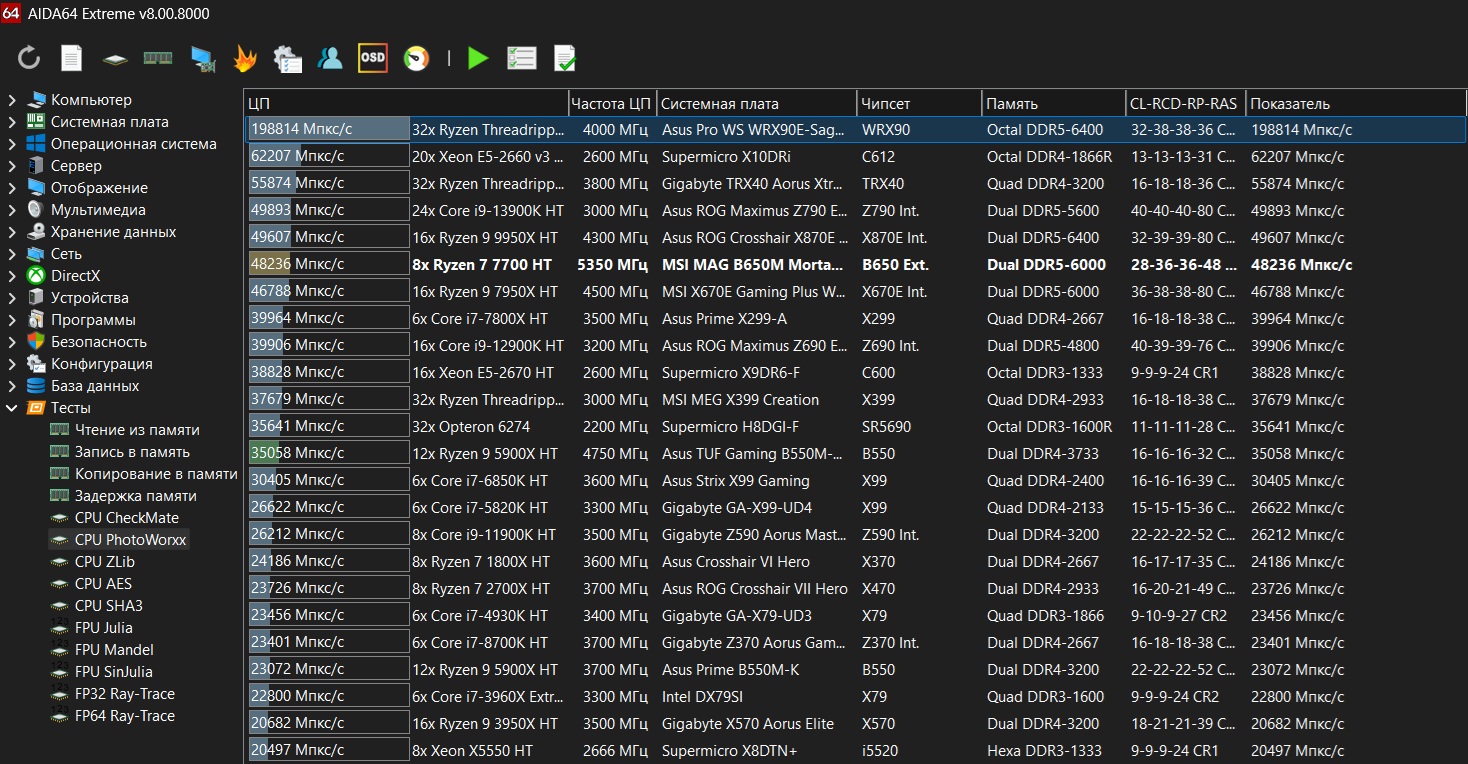Screen dimensions: 1468x764
Task: Sort by the Чипсет column header
Action: [x=919, y=104]
